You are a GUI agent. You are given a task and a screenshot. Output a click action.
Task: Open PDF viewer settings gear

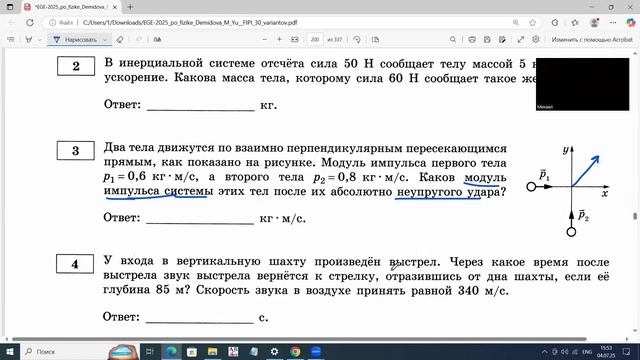536,40
